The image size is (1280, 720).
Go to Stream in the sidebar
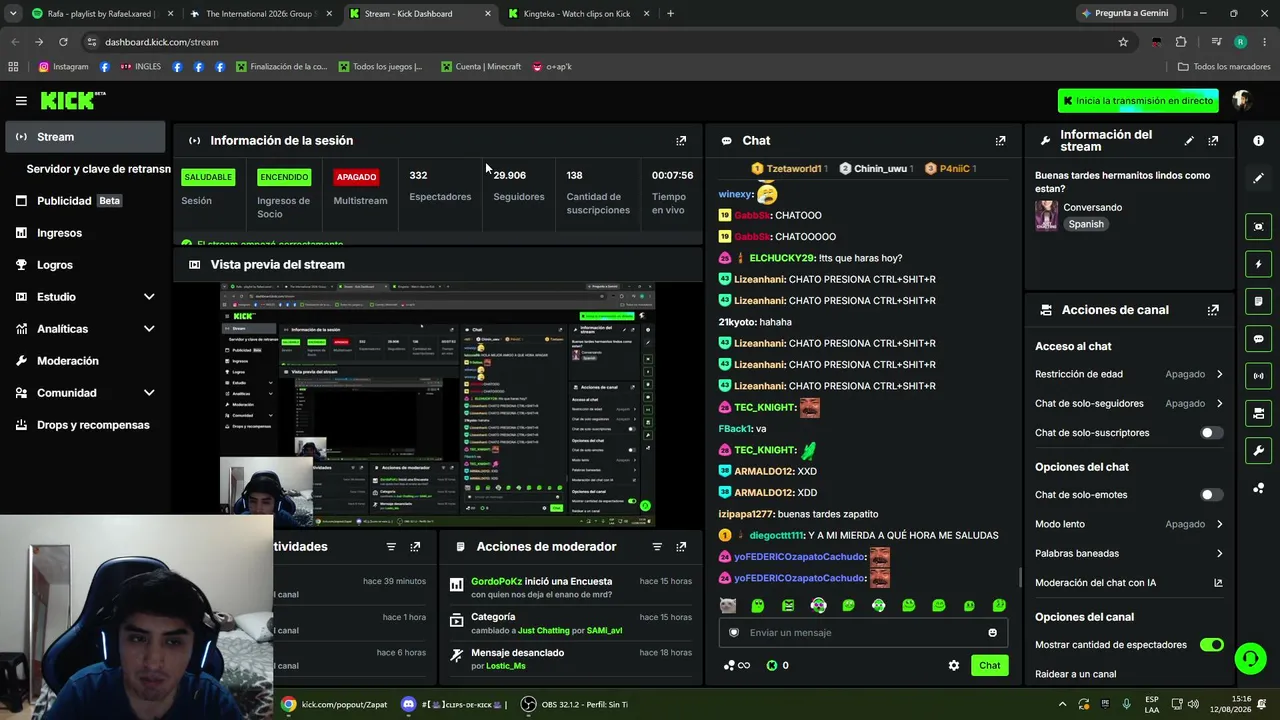(86, 137)
